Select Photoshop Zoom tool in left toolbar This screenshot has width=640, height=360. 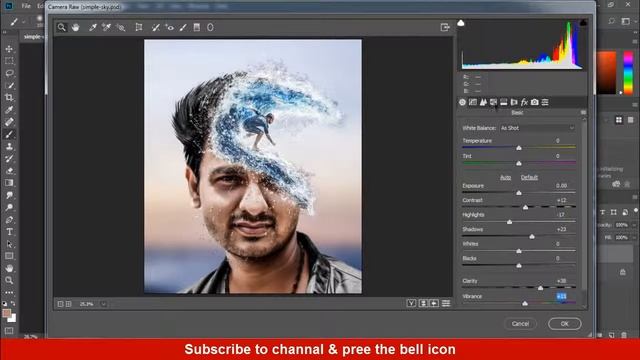click(9, 280)
